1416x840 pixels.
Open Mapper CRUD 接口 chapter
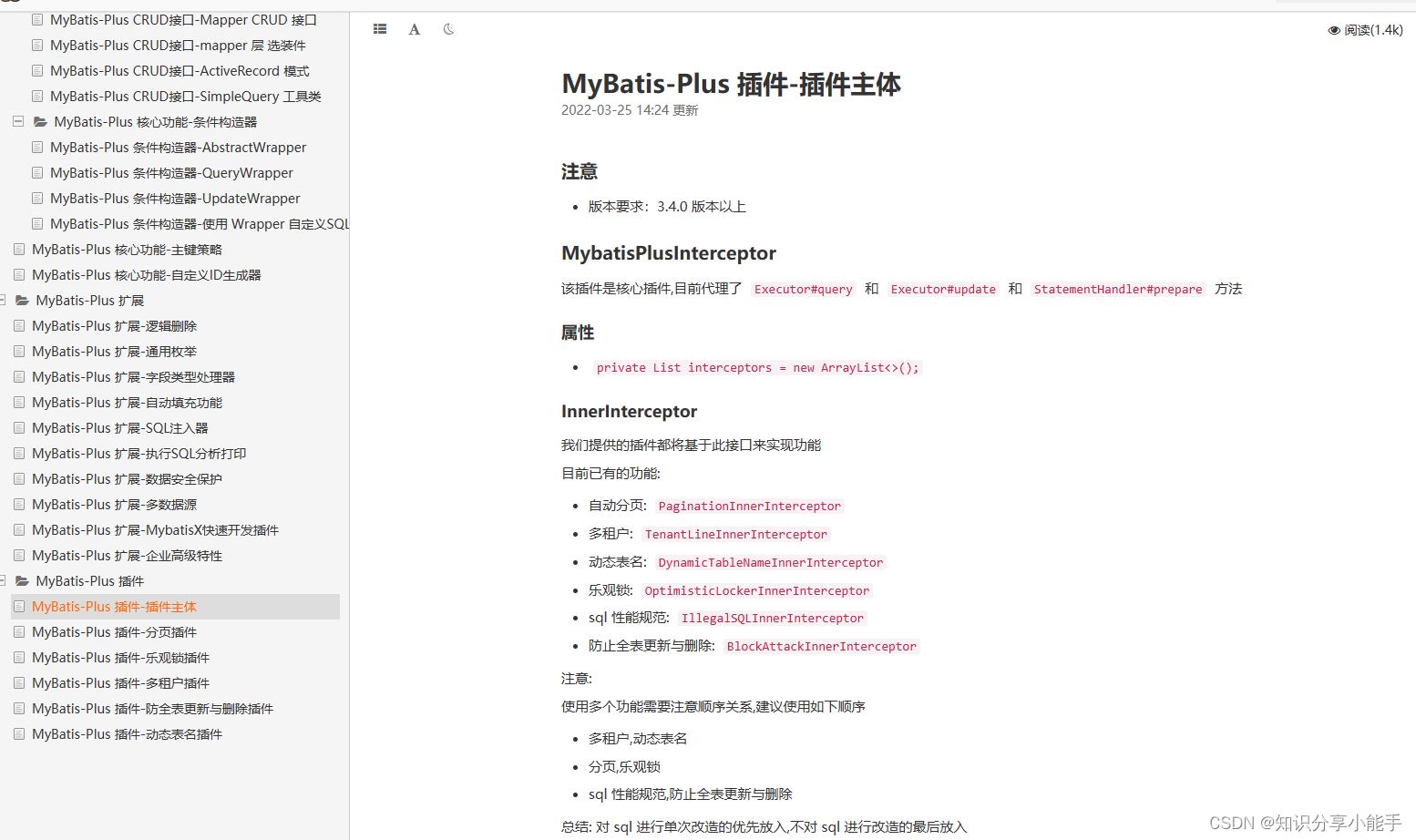click(x=183, y=19)
